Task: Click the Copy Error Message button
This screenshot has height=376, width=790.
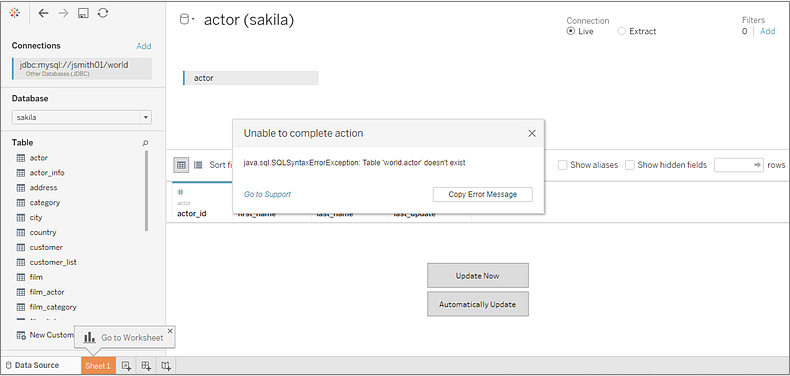Action: [482, 195]
